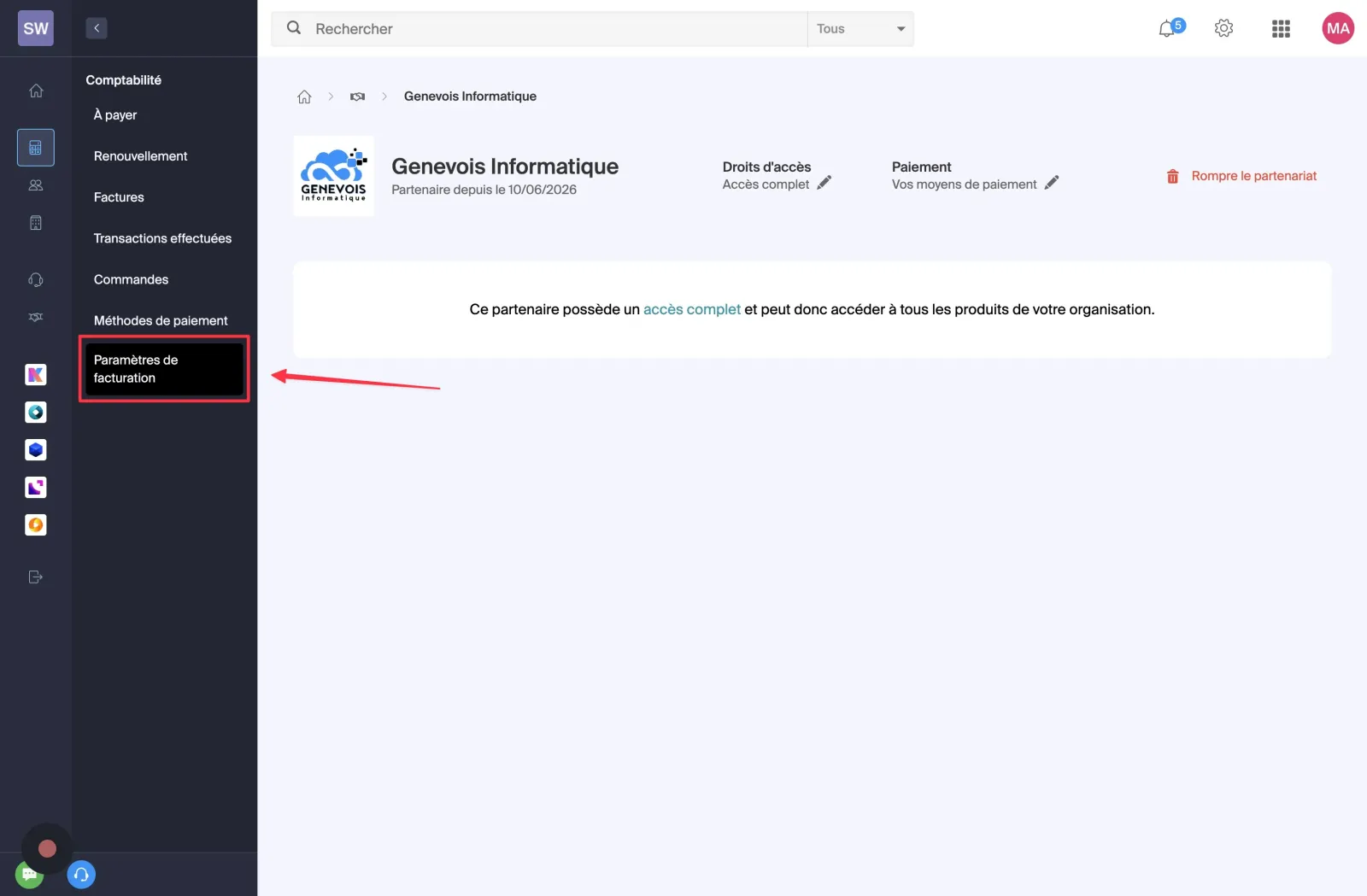Open the settings gear
Viewport: 1367px width, 896px height.
1223,29
